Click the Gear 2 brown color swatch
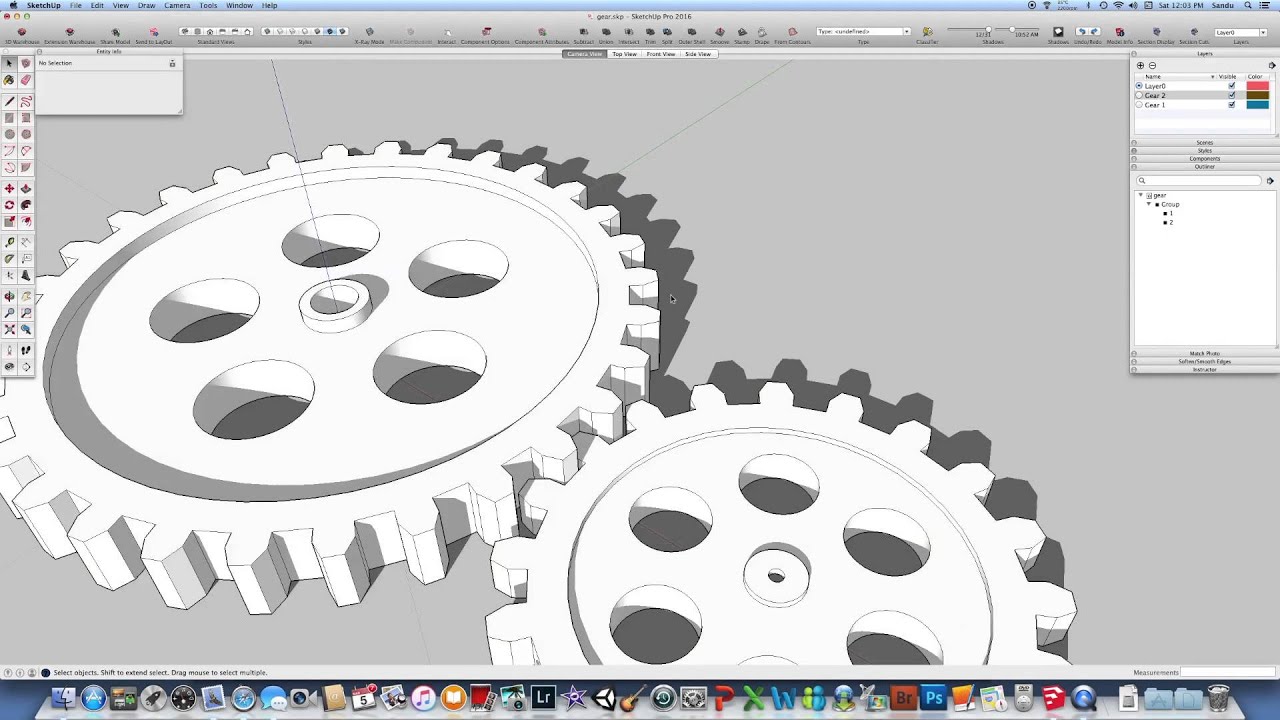The width and height of the screenshot is (1280, 720). pos(1257,95)
